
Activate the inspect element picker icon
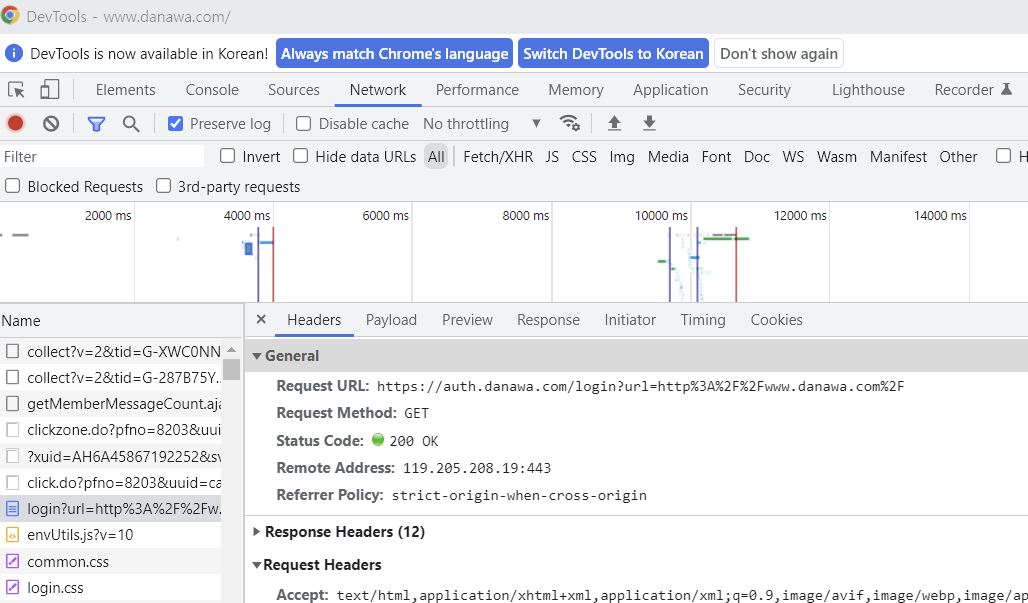coord(16,90)
